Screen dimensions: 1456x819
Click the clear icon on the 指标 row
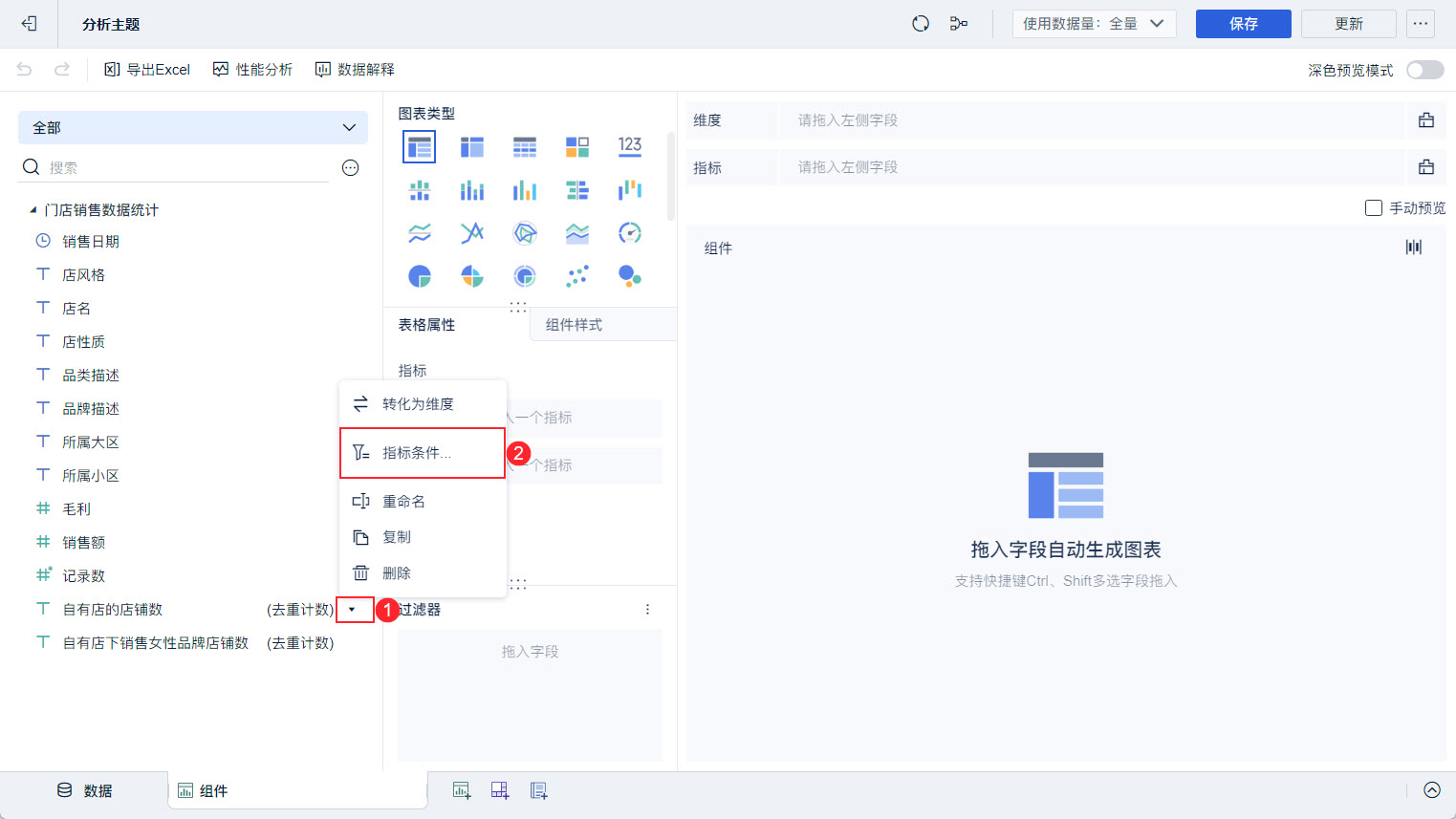(x=1426, y=167)
